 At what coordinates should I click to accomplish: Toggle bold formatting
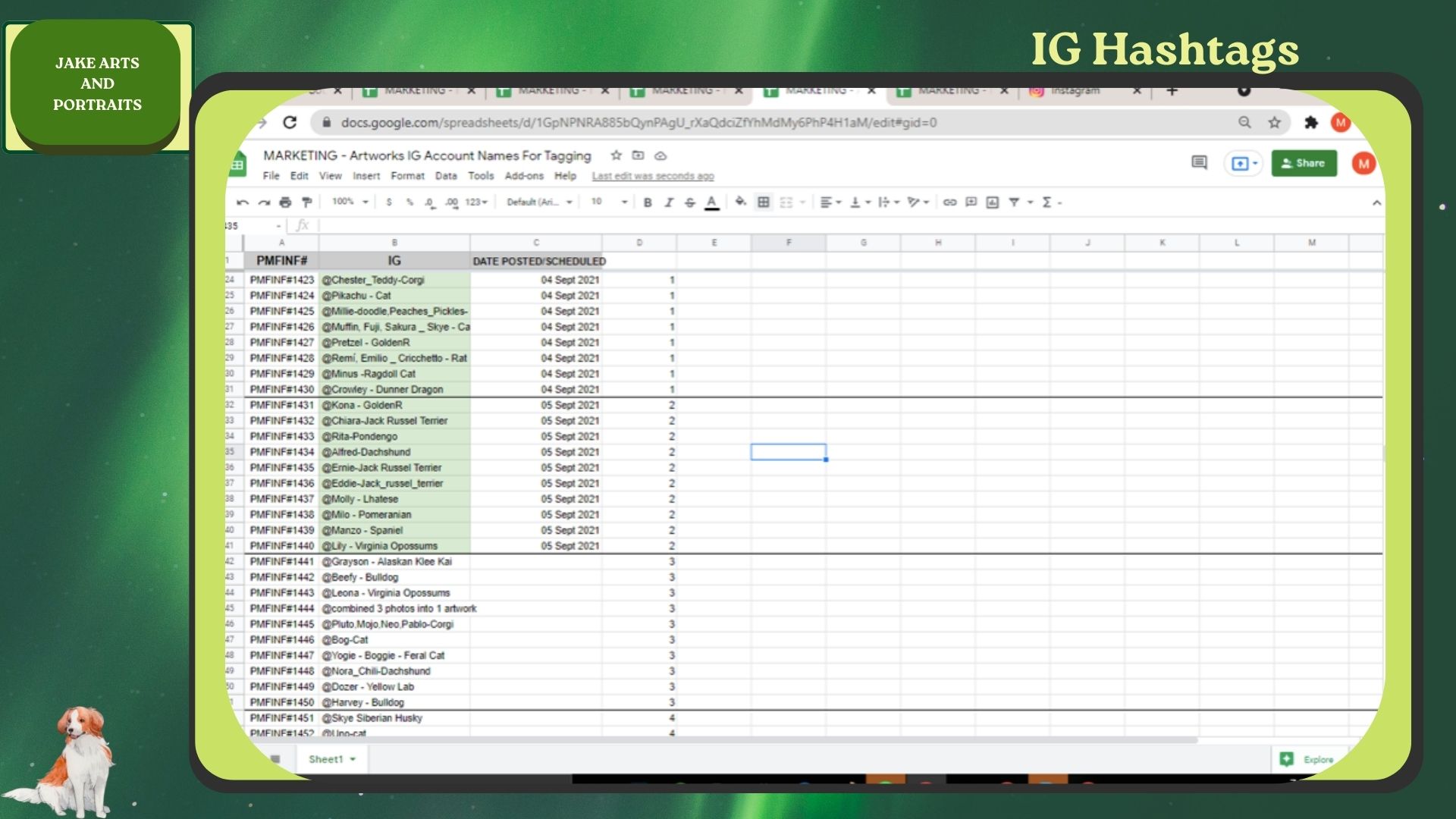pos(647,202)
